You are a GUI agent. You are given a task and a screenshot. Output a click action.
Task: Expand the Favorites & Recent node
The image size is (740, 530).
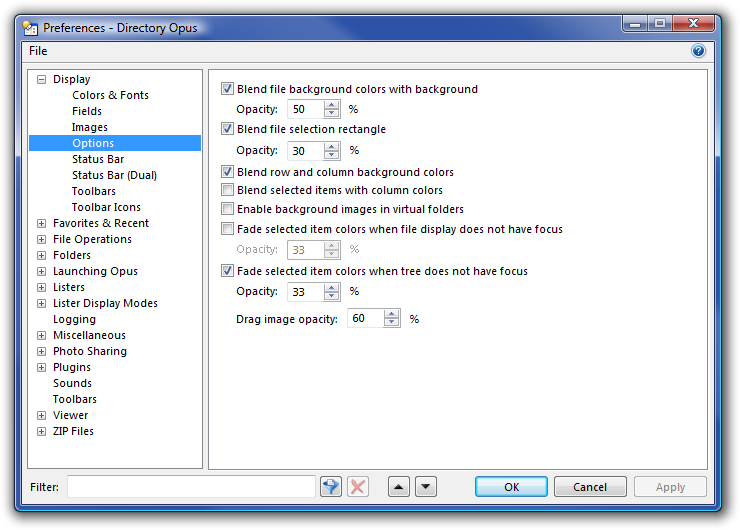tap(42, 223)
